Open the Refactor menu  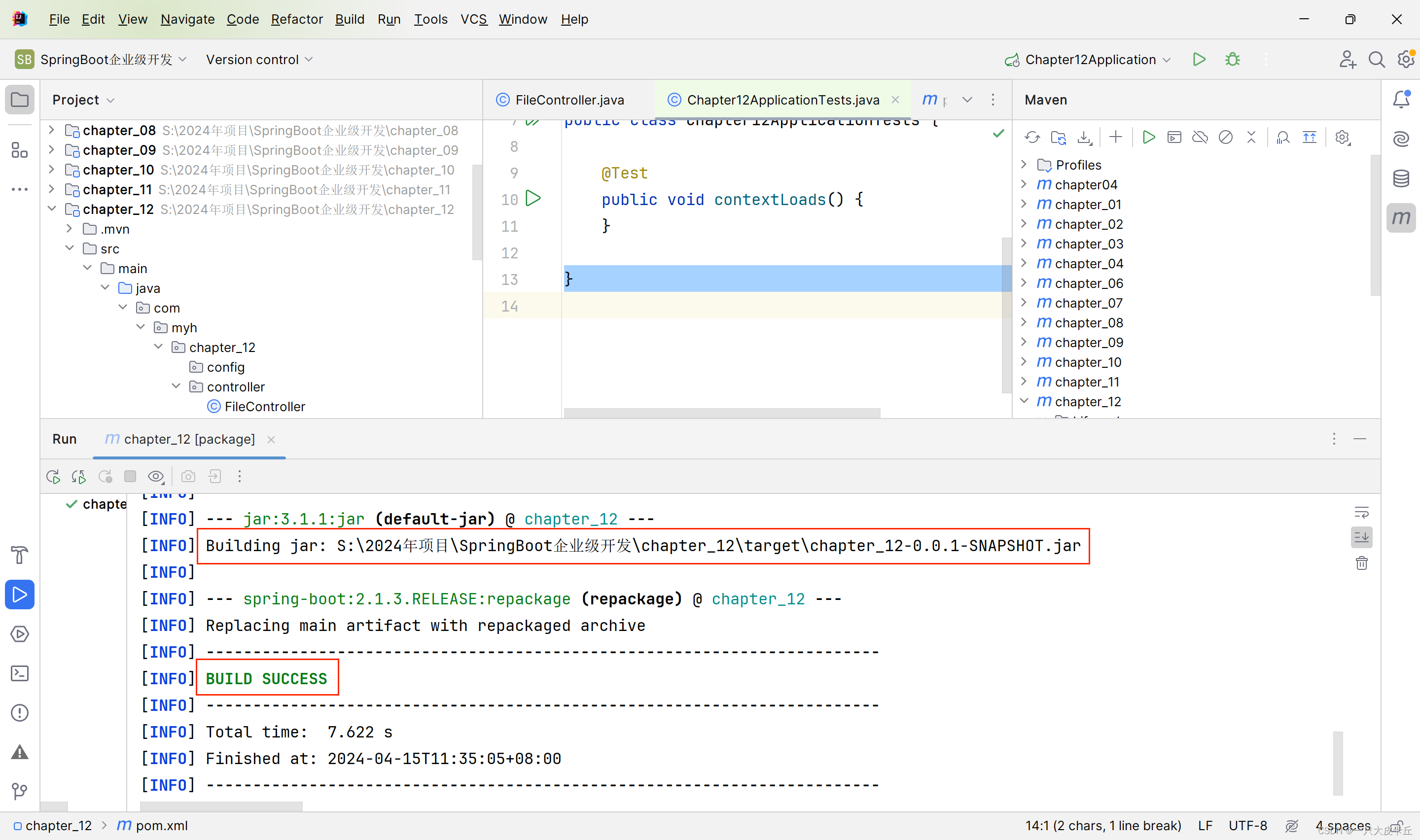coord(296,19)
